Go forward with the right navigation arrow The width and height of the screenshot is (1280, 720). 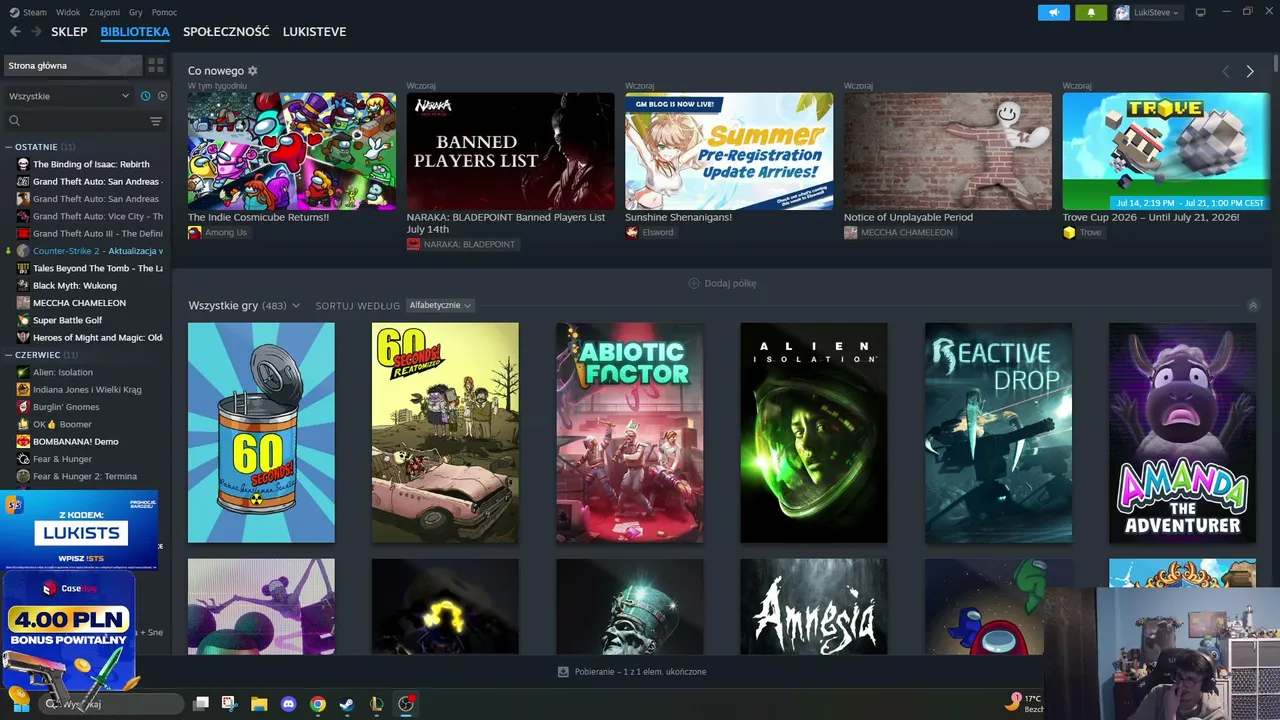tap(36, 32)
